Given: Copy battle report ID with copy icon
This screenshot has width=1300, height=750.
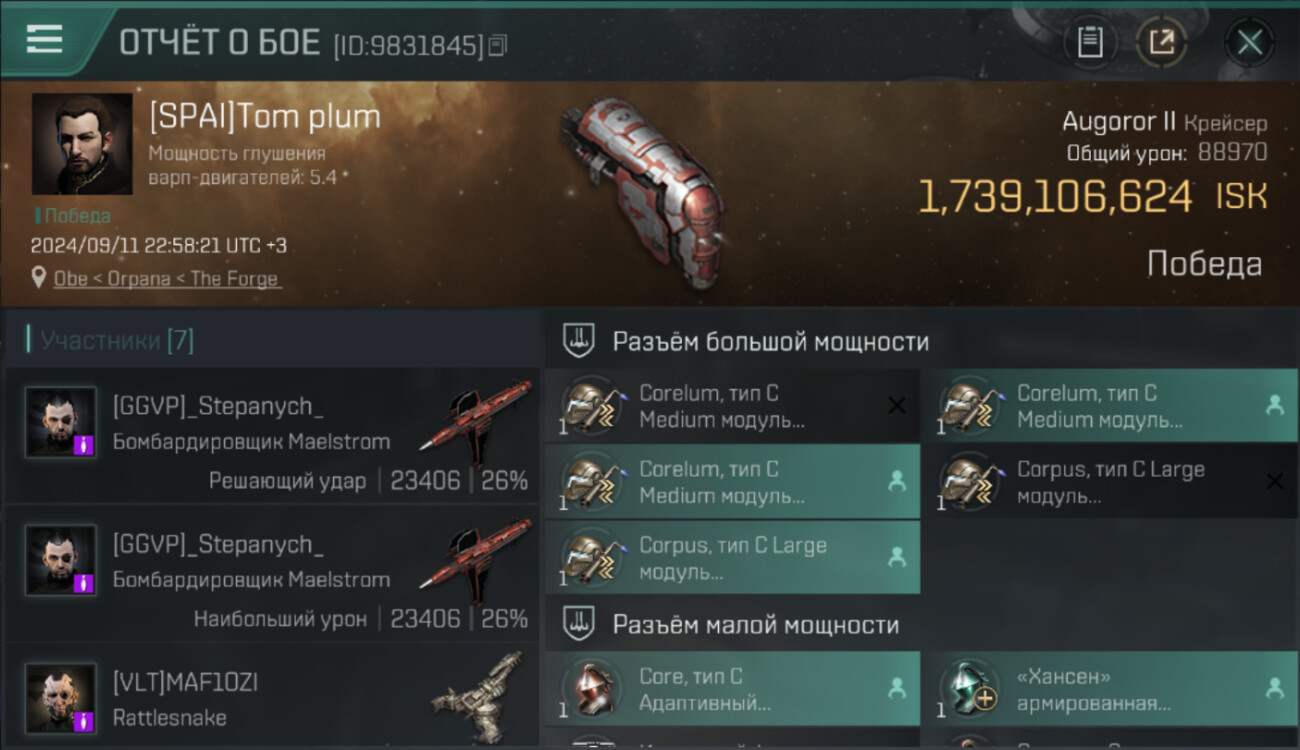Looking at the screenshot, I should [x=498, y=45].
